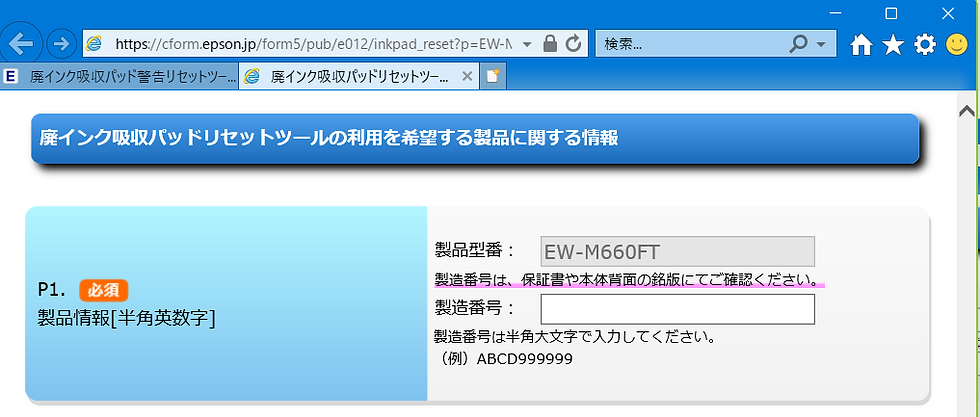
Task: Click the hint 製造番号は半角大文字で入力してください。
Action: click(x=574, y=338)
